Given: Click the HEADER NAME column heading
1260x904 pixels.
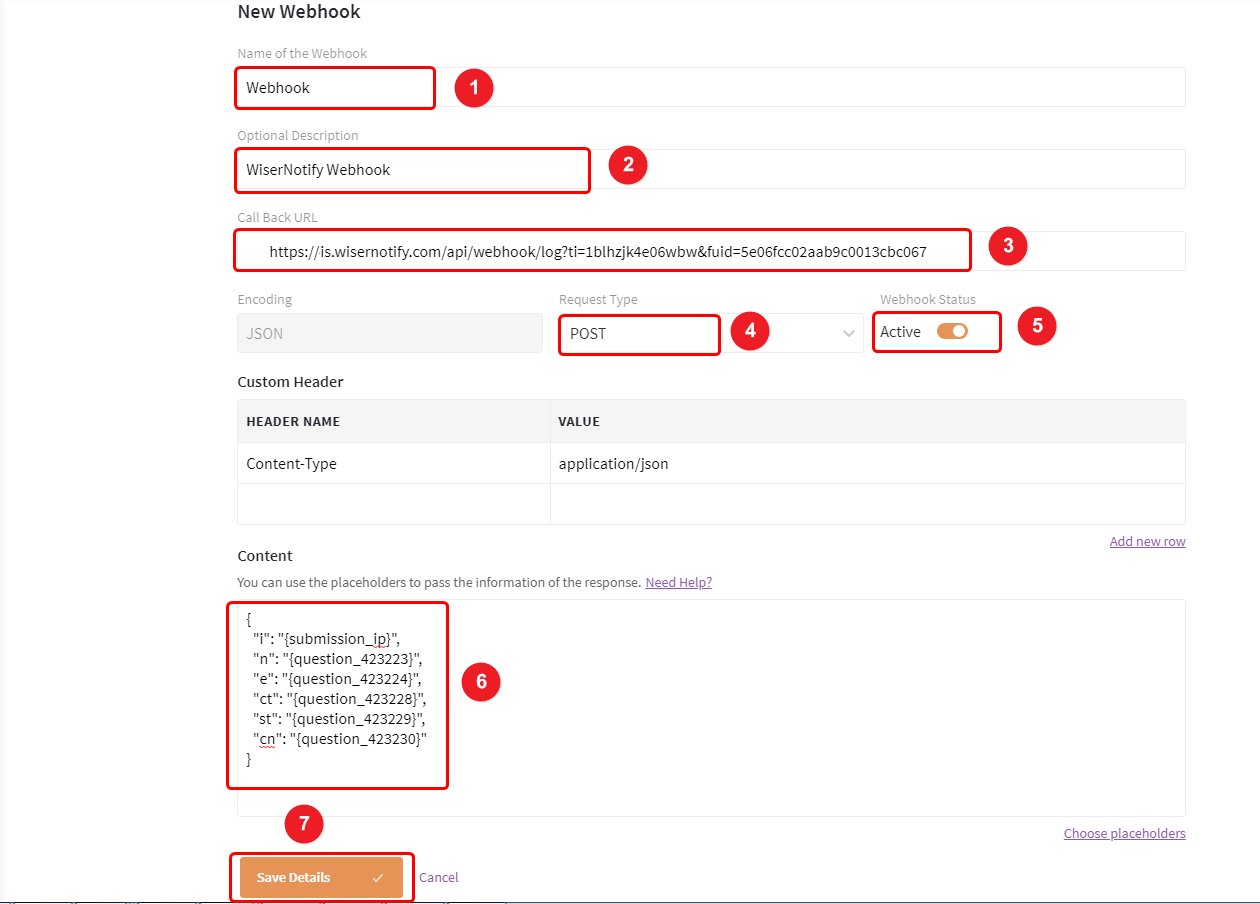Looking at the screenshot, I should pyautogui.click(x=293, y=422).
